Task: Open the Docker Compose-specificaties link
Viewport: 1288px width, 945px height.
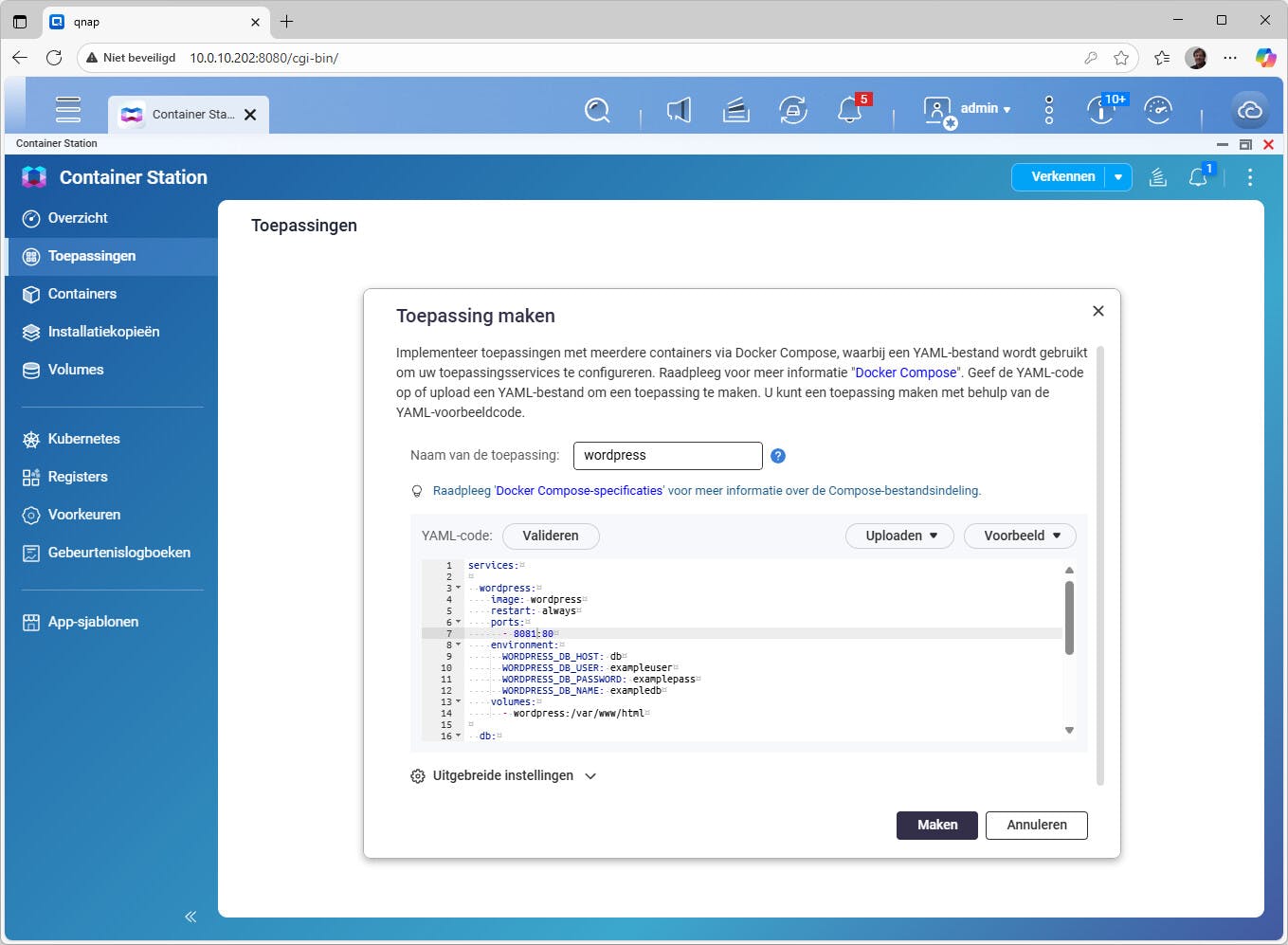Action: pyautogui.click(x=578, y=491)
